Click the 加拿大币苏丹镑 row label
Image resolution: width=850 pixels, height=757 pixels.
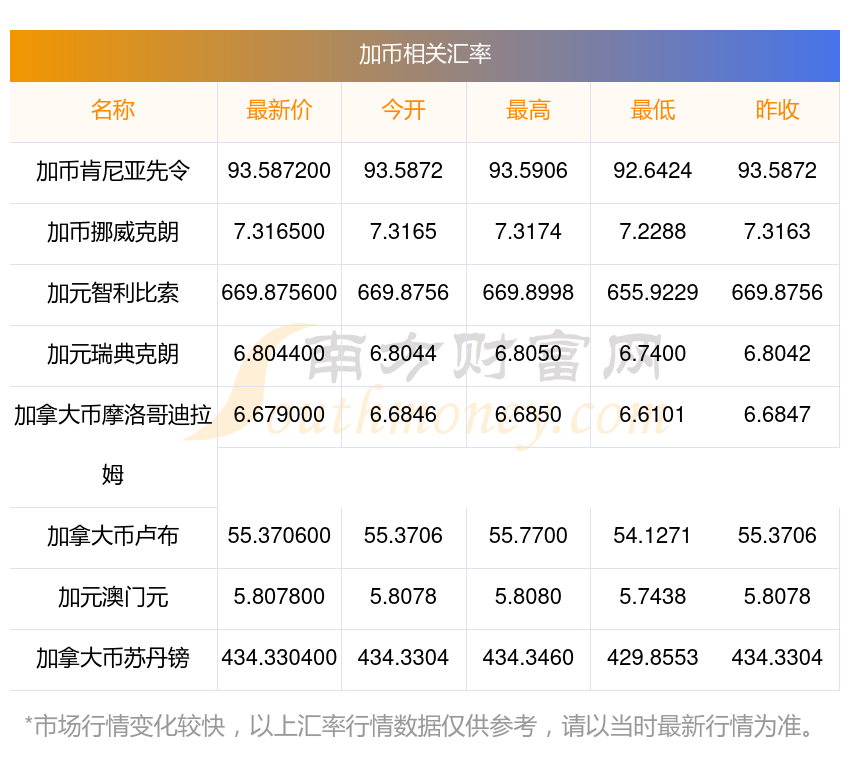coord(113,658)
